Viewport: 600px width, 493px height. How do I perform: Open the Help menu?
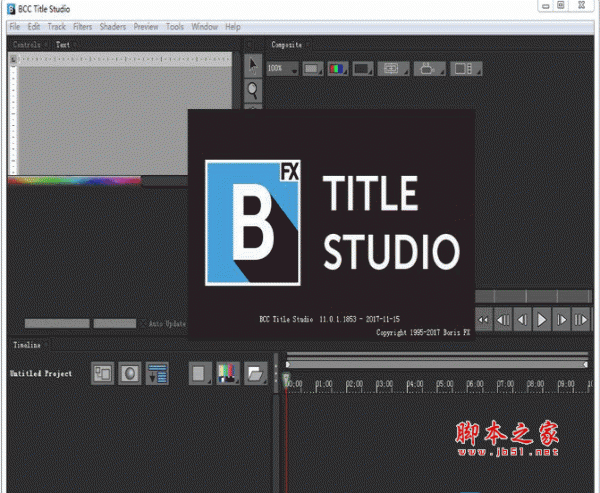click(x=233, y=27)
